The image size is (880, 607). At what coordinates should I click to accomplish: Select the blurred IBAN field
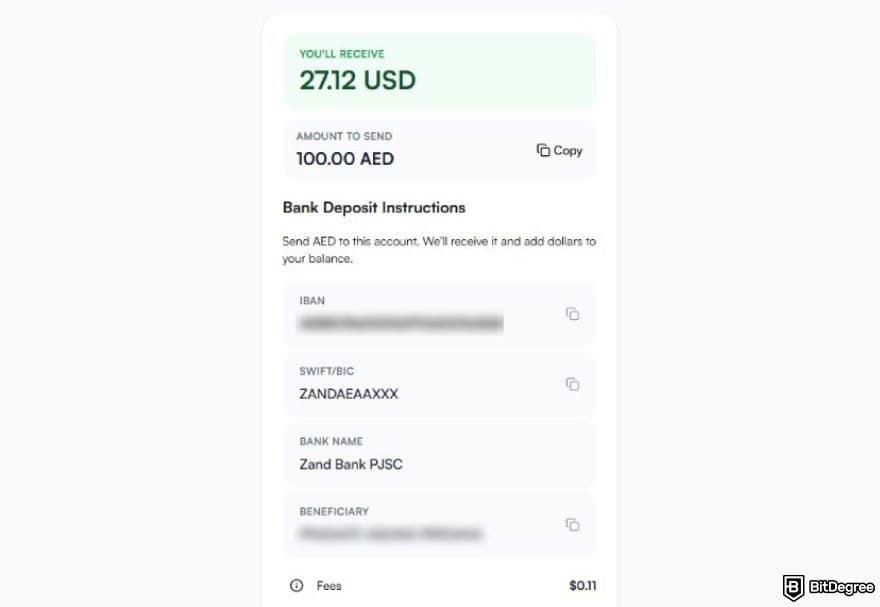click(x=420, y=313)
